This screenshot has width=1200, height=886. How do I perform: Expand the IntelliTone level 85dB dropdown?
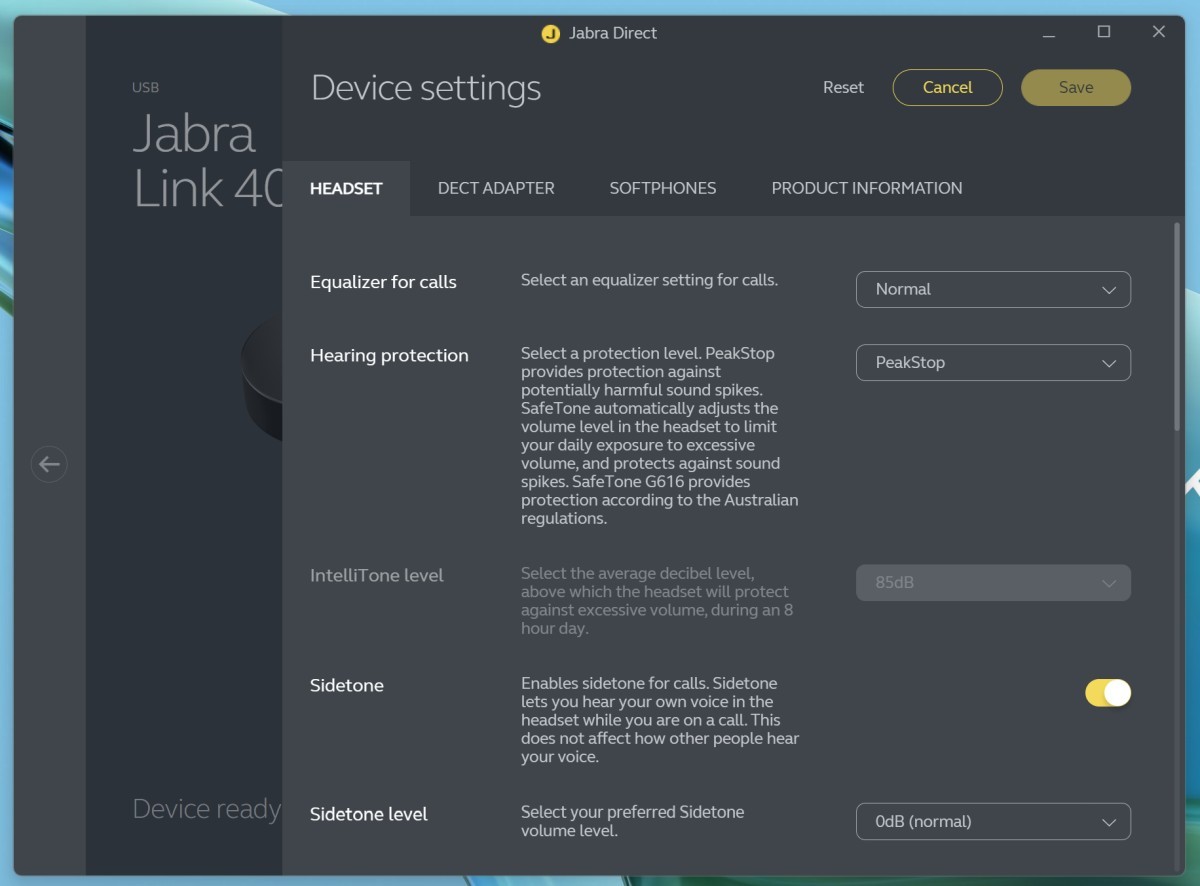[992, 582]
